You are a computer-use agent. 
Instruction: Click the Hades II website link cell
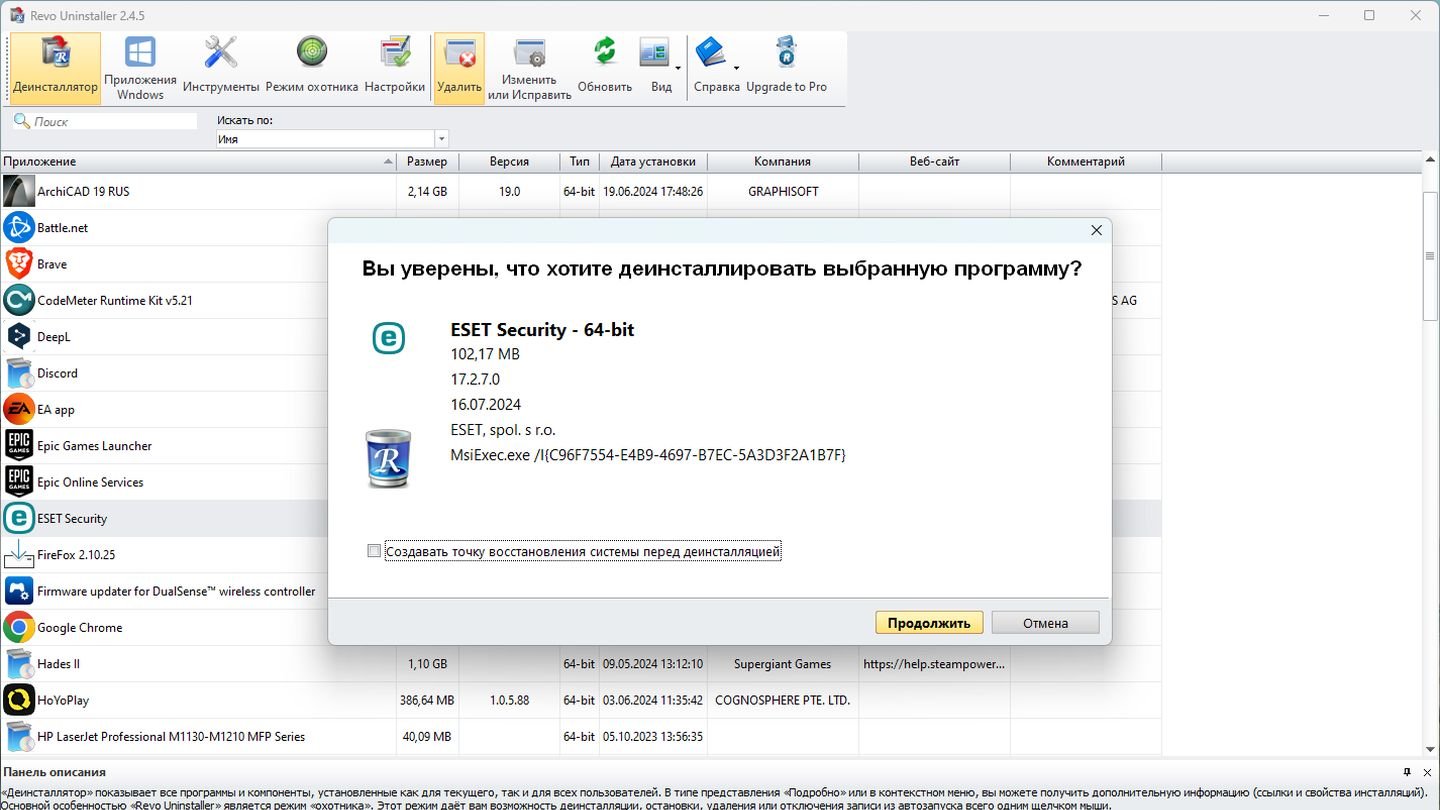coord(934,664)
